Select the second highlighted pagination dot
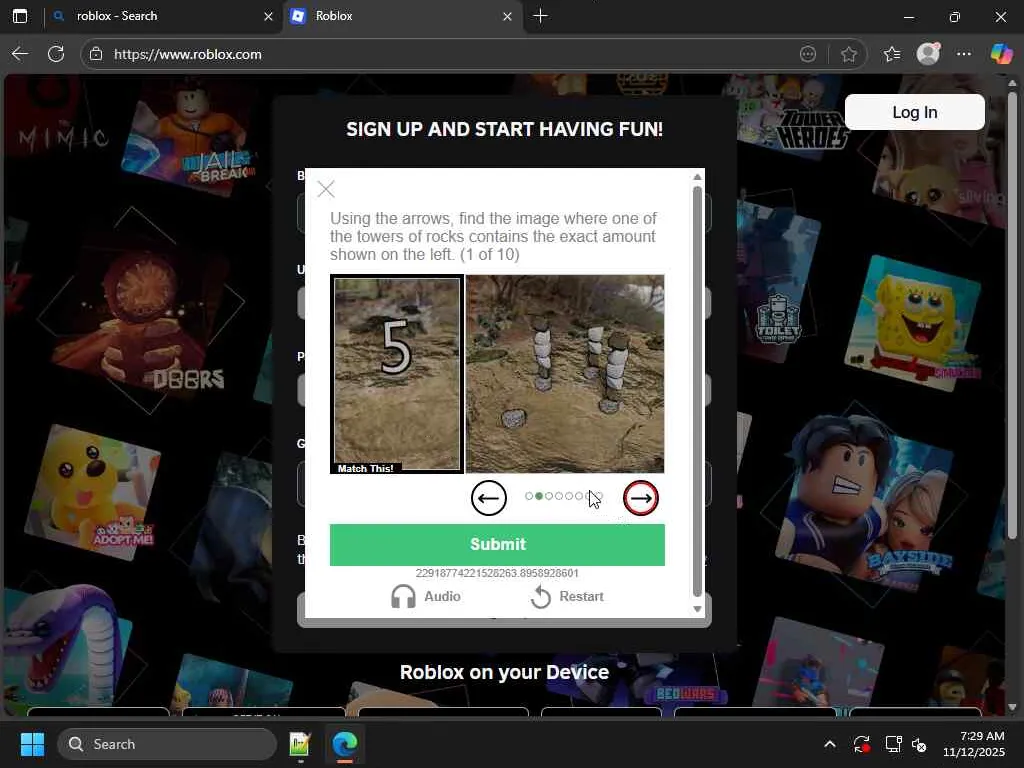This screenshot has width=1024, height=768. click(x=539, y=496)
